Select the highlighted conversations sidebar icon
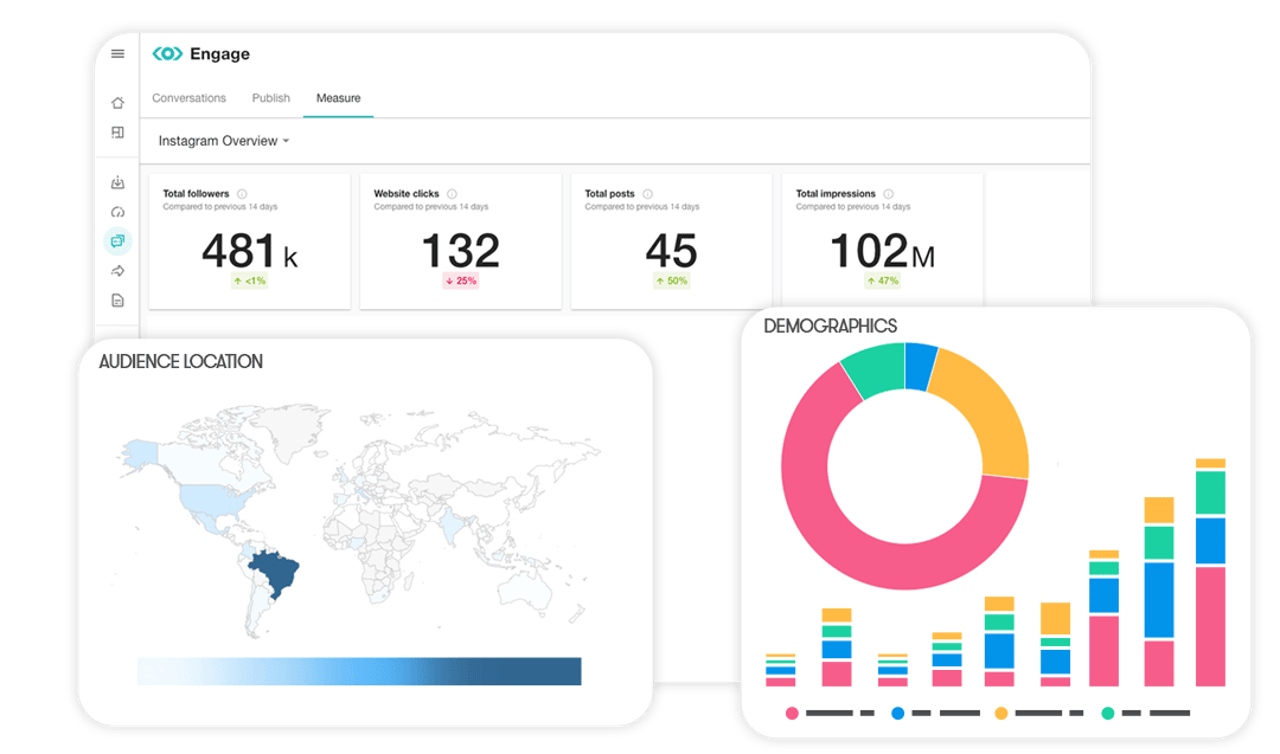 point(118,241)
